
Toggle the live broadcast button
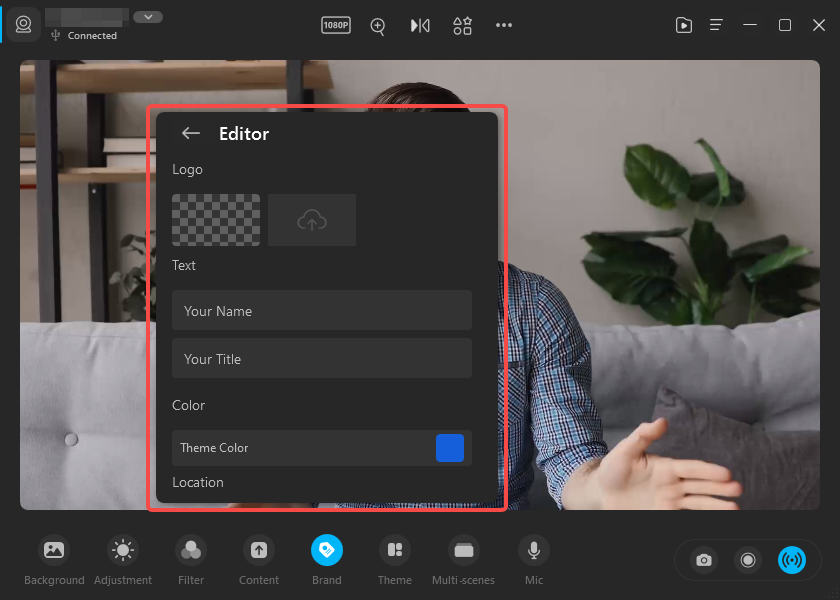pos(792,560)
